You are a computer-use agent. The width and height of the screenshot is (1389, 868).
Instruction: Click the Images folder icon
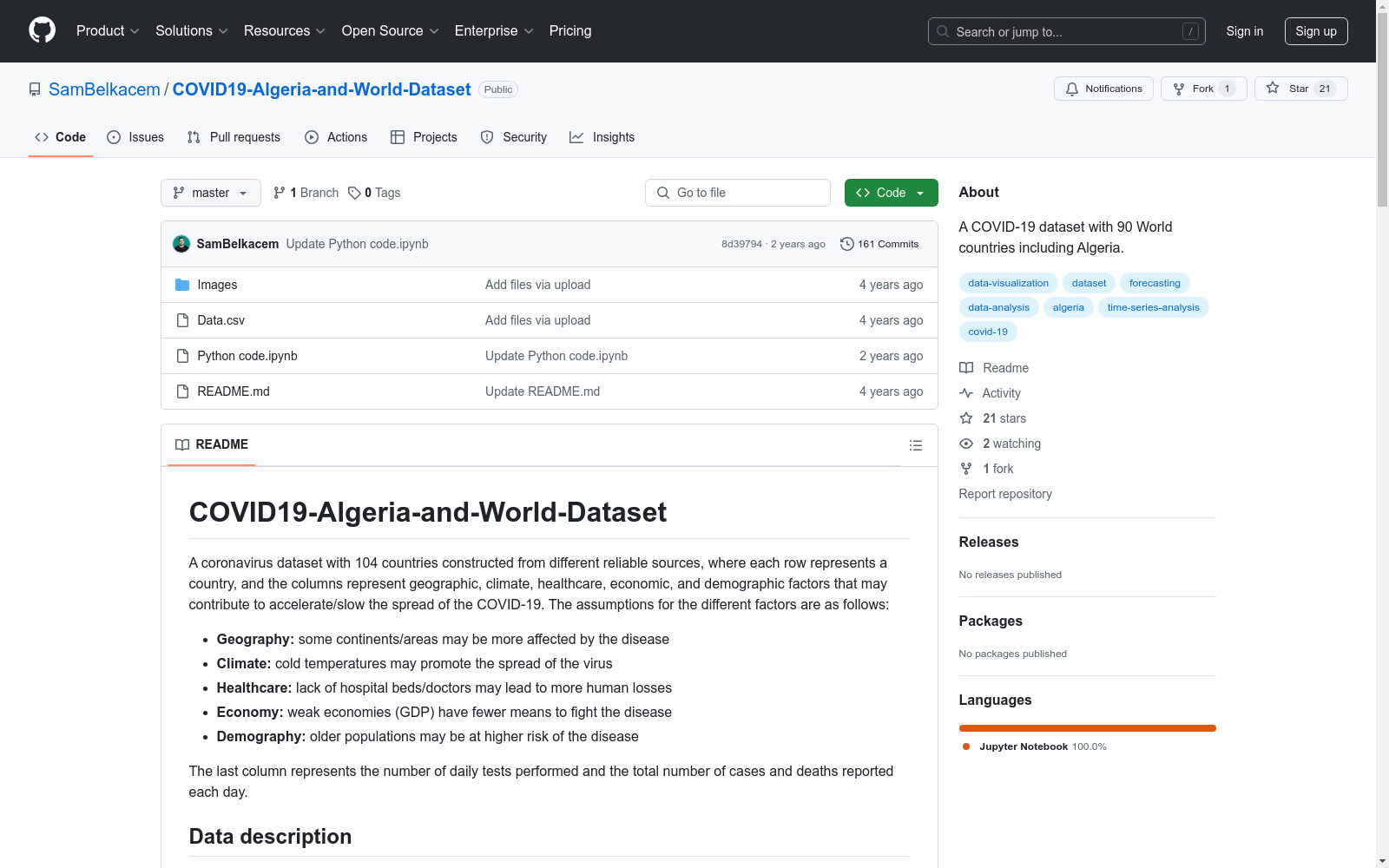pyautogui.click(x=182, y=285)
